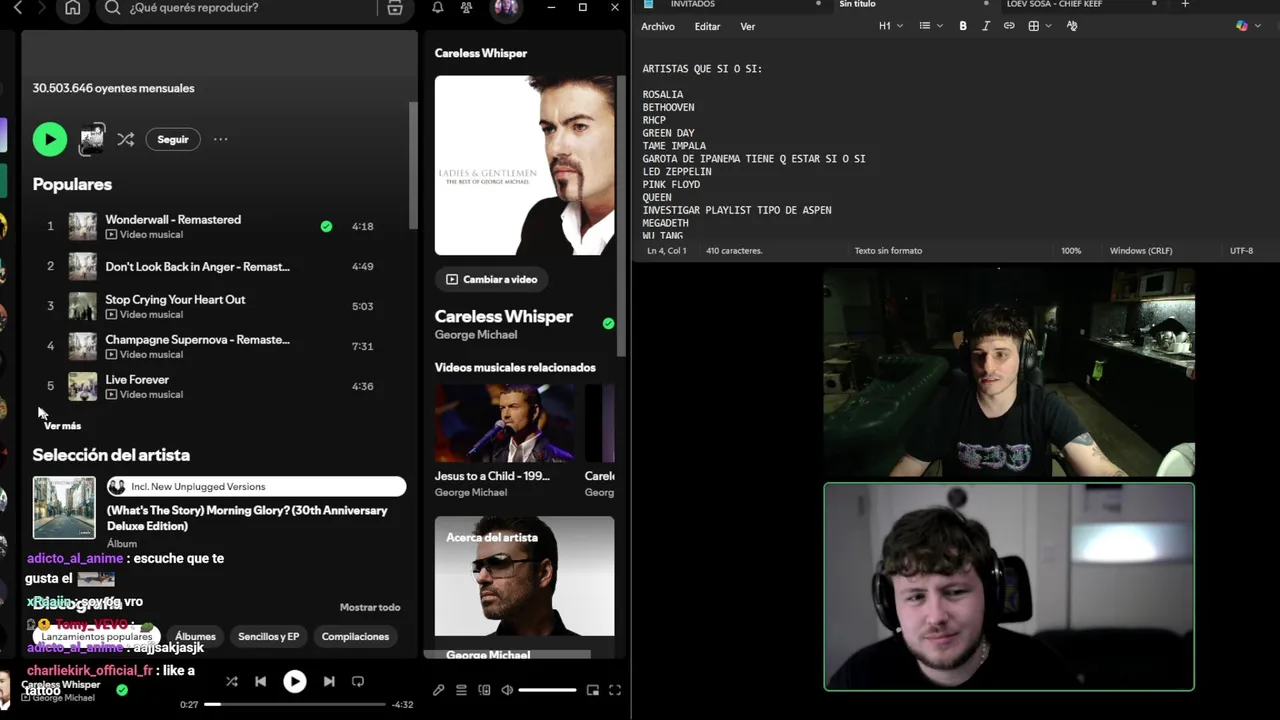Skip to the next track
The width and height of the screenshot is (1280, 720).
coord(328,682)
